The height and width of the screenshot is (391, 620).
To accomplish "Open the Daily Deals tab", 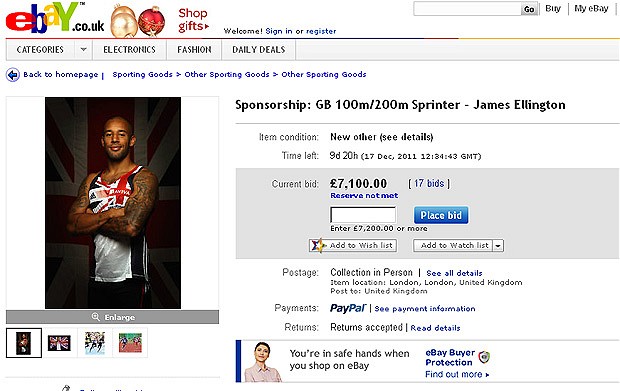I will (x=259, y=50).
